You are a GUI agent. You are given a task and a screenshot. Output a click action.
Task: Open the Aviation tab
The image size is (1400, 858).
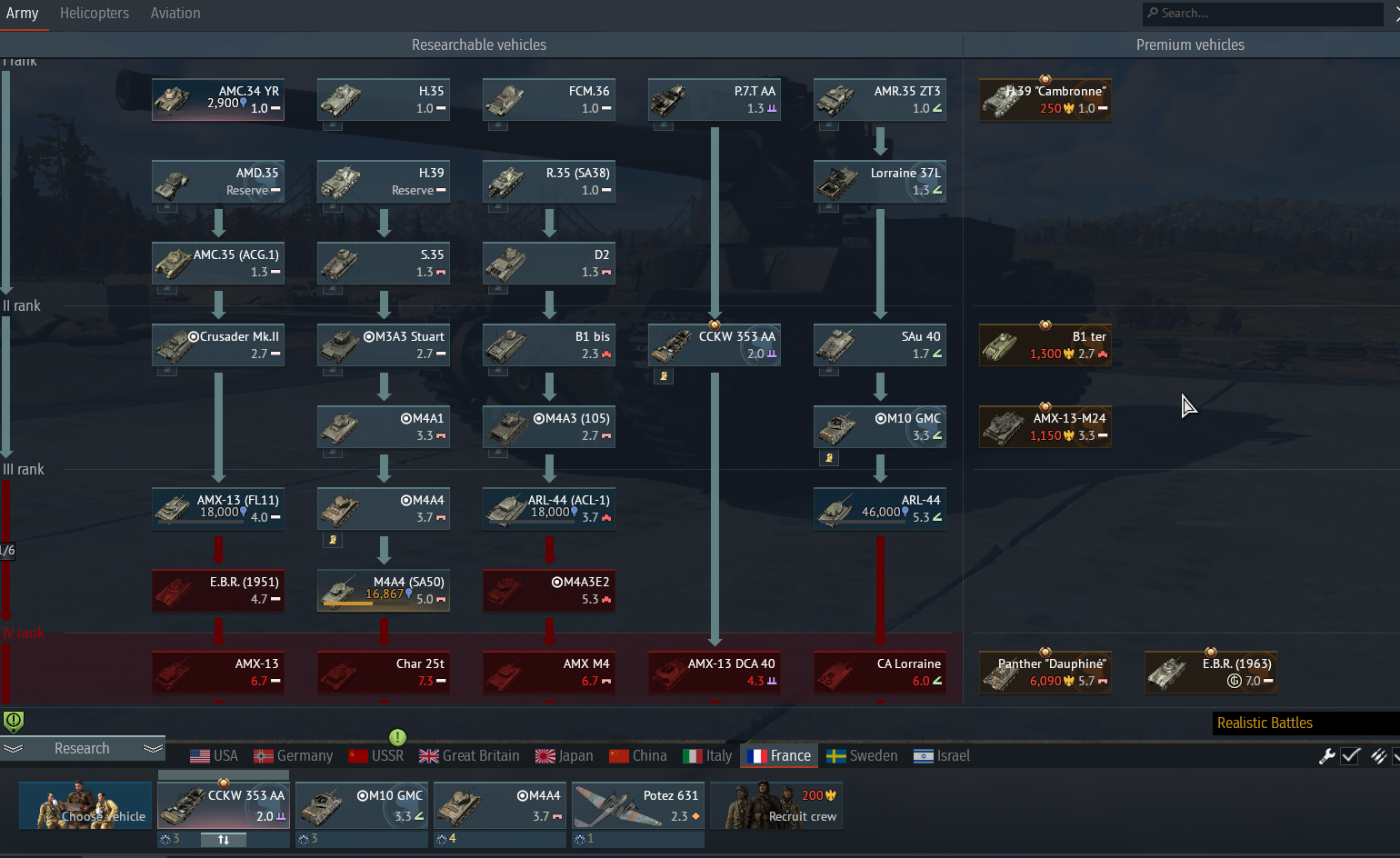pyautogui.click(x=175, y=14)
